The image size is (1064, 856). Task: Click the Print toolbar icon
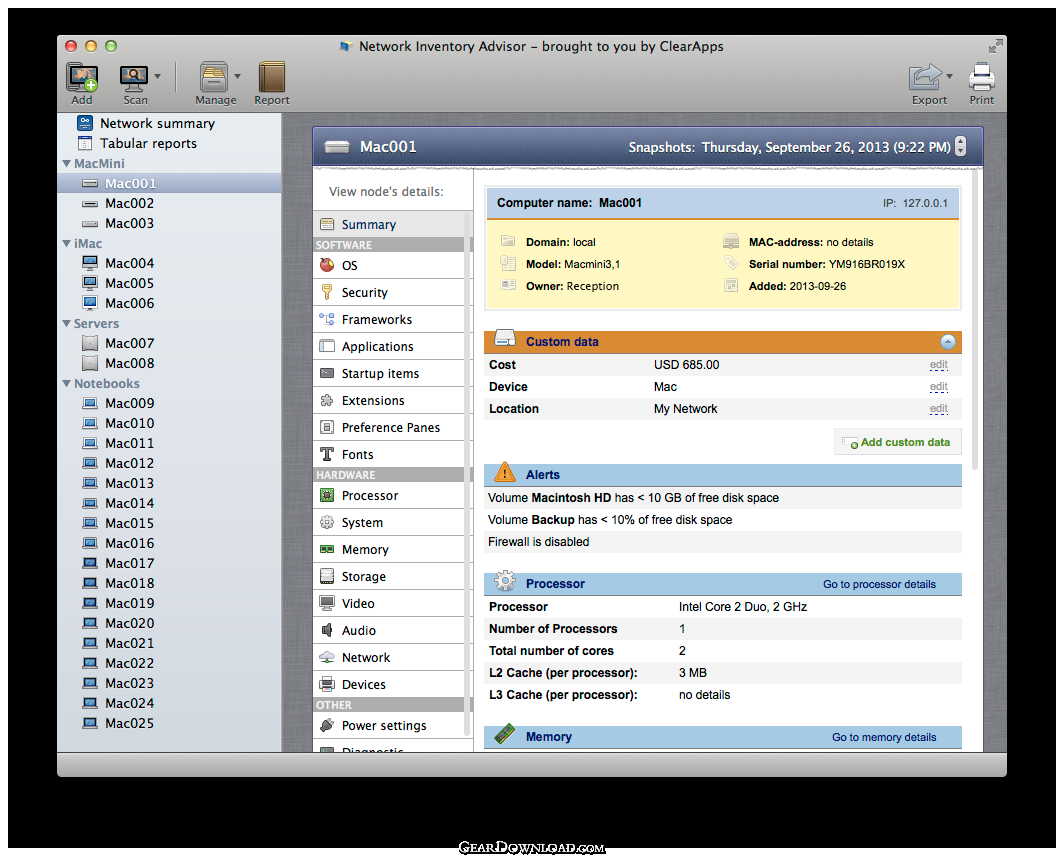coord(981,77)
